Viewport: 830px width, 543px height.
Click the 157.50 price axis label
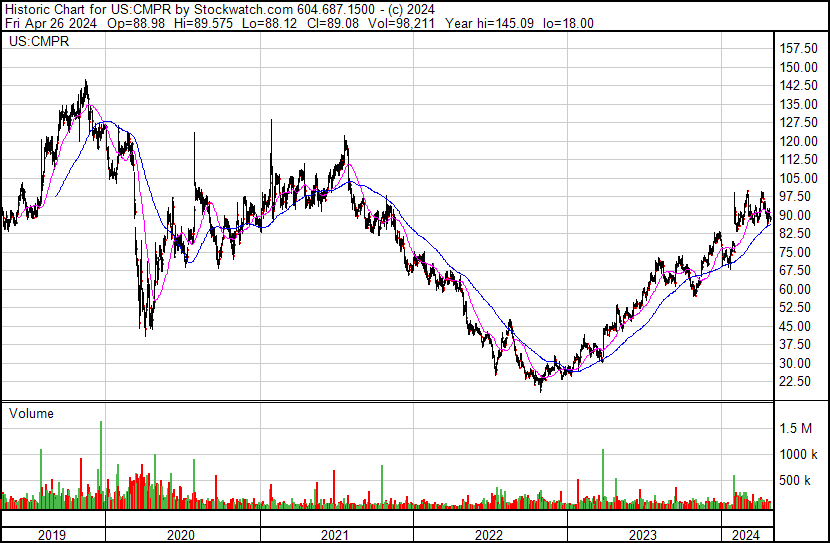point(799,48)
